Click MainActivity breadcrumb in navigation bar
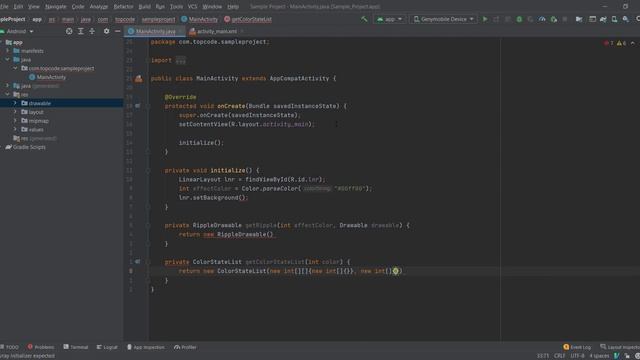Viewport: 640px width, 360px height. point(200,19)
